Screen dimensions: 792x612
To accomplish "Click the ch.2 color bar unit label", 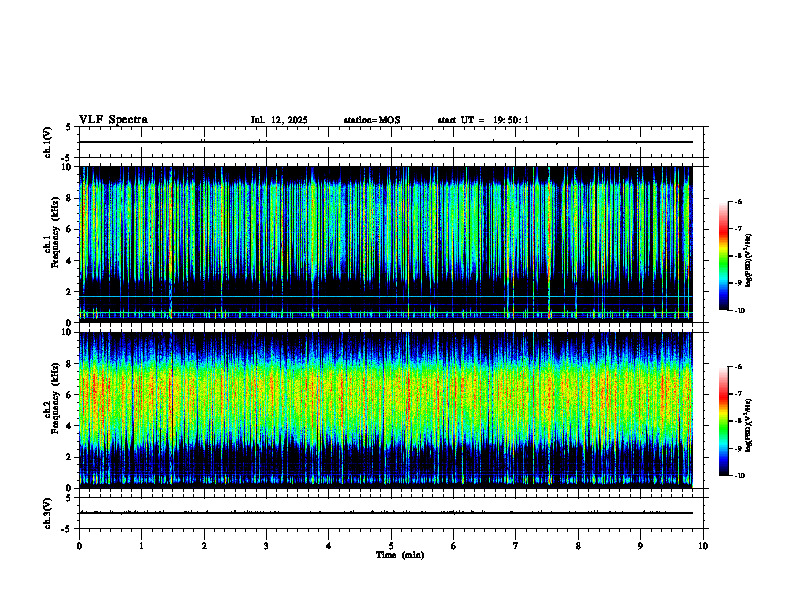I will tap(749, 425).
